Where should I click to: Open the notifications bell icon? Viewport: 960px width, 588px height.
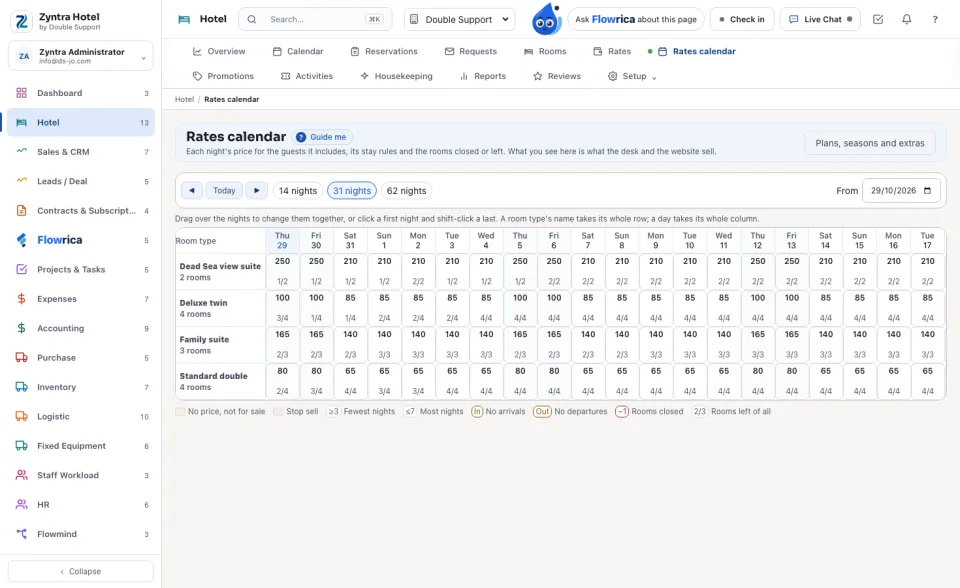point(907,19)
